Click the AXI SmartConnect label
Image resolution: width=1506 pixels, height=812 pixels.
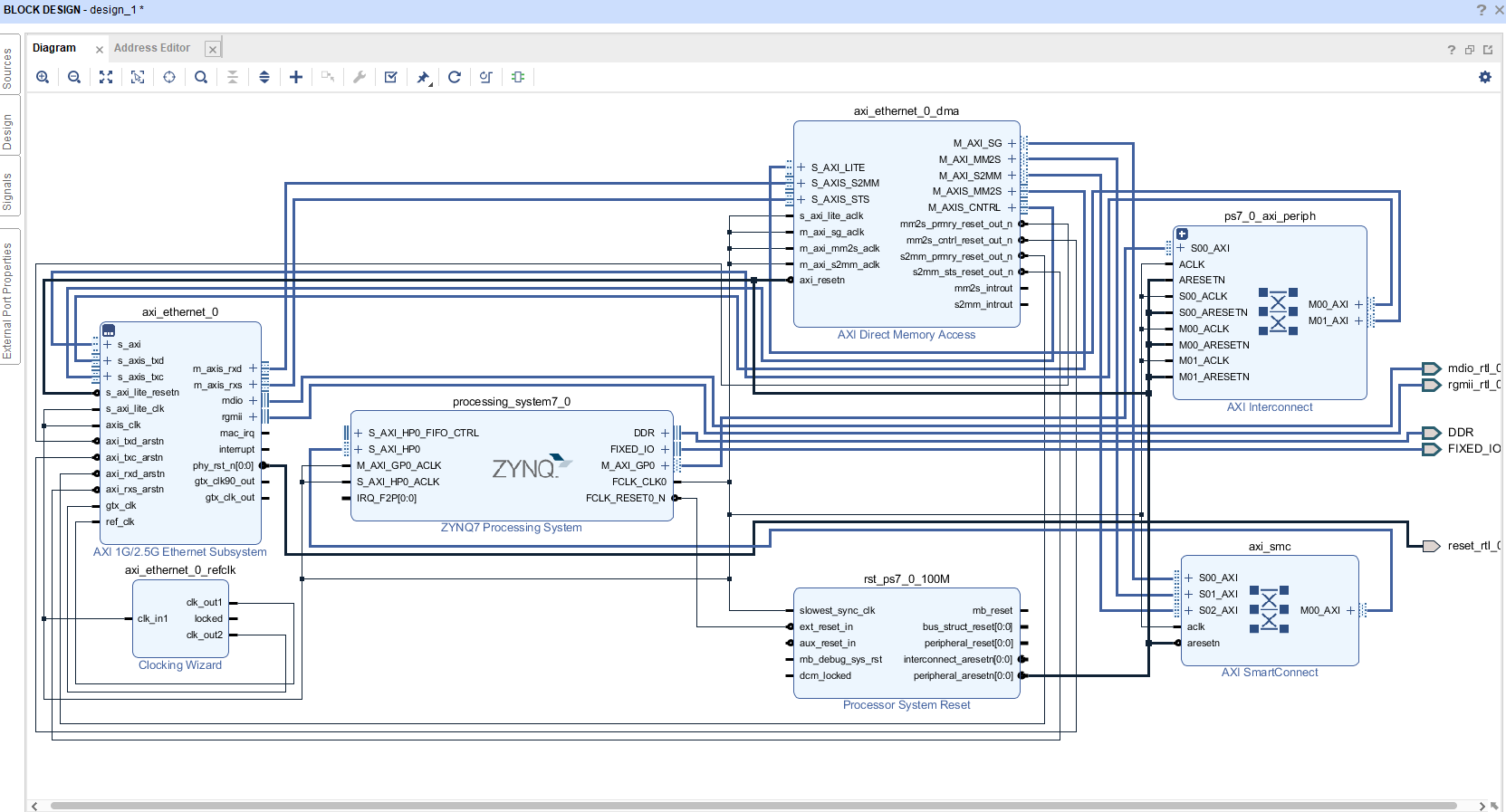tap(1270, 673)
